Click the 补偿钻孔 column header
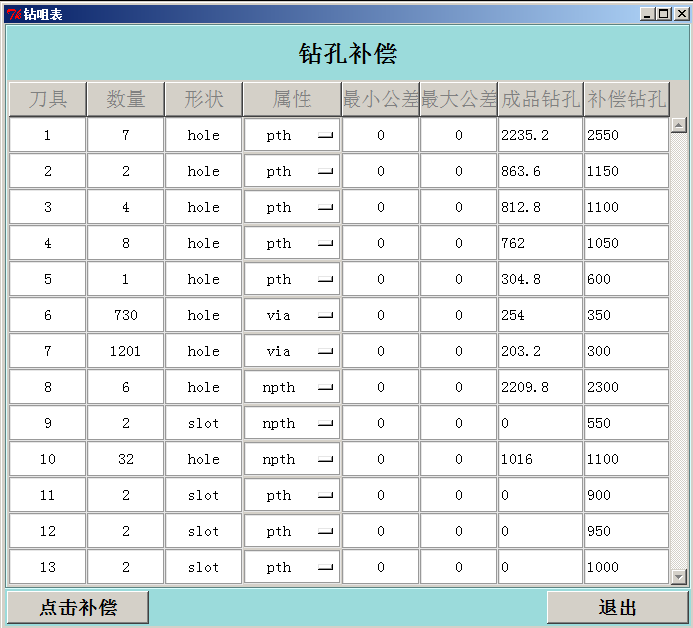The image size is (693, 628). (x=627, y=99)
